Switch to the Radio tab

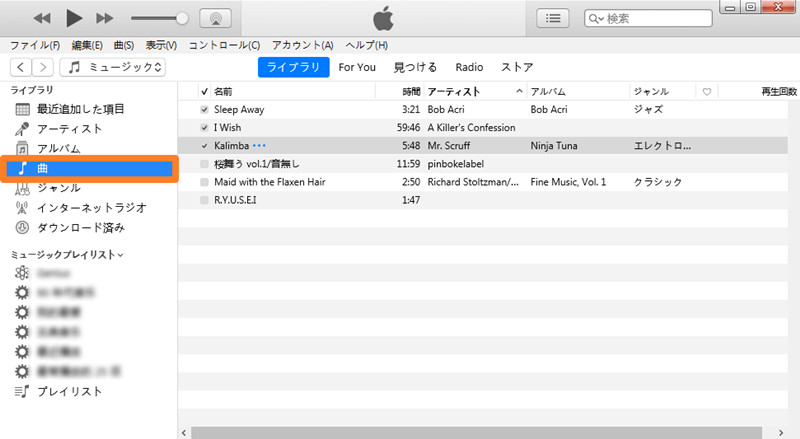coord(469,67)
